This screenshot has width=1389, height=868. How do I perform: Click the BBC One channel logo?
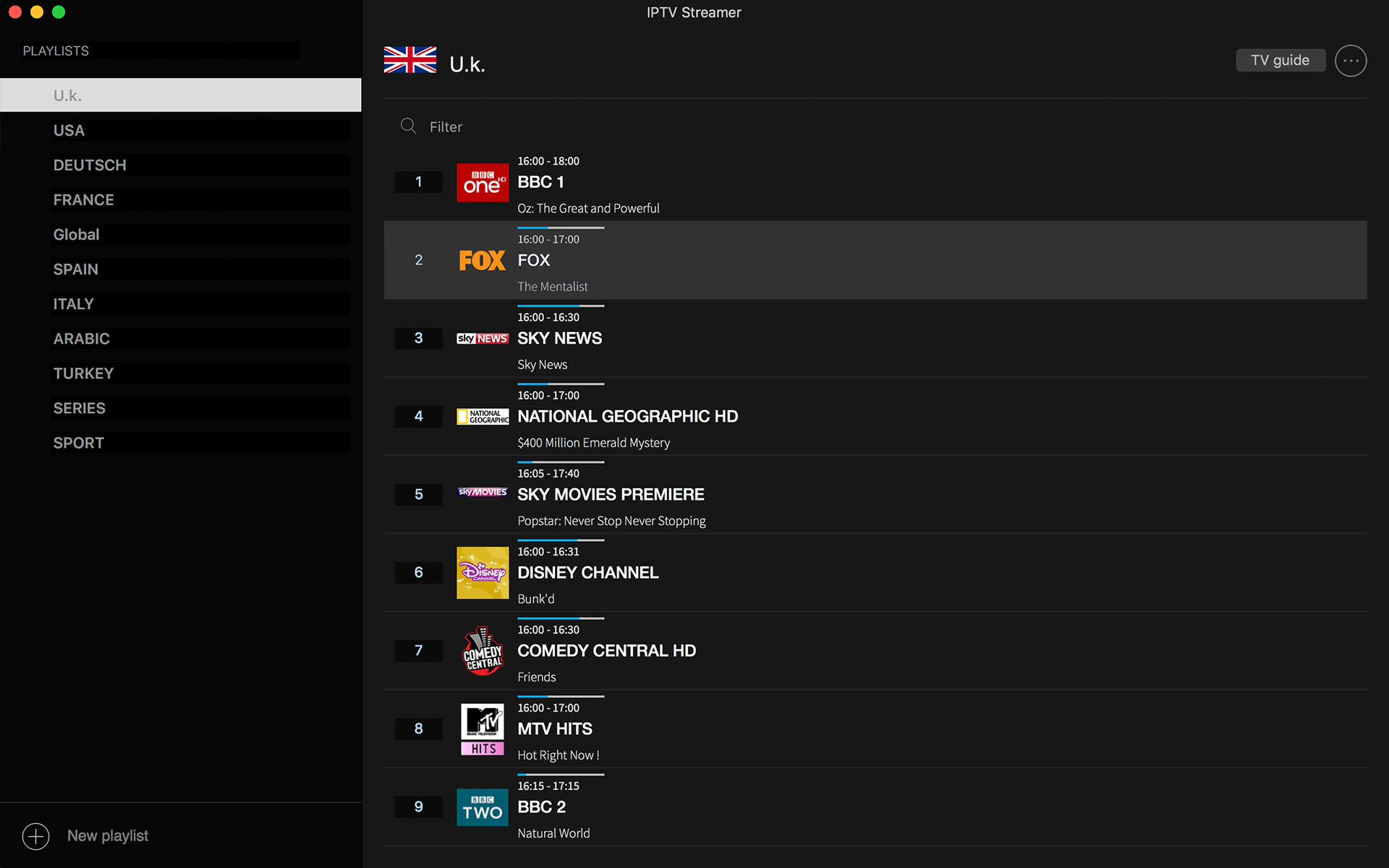coord(482,182)
